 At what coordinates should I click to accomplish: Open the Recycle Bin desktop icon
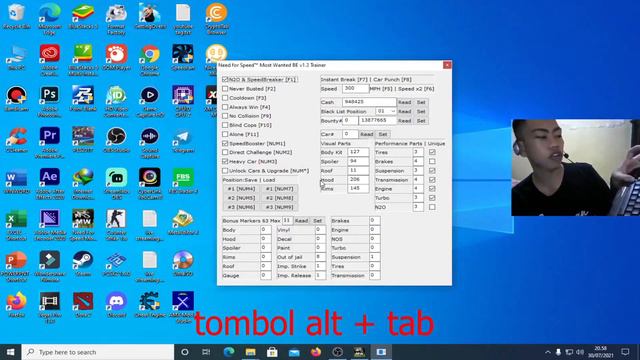coord(16,16)
